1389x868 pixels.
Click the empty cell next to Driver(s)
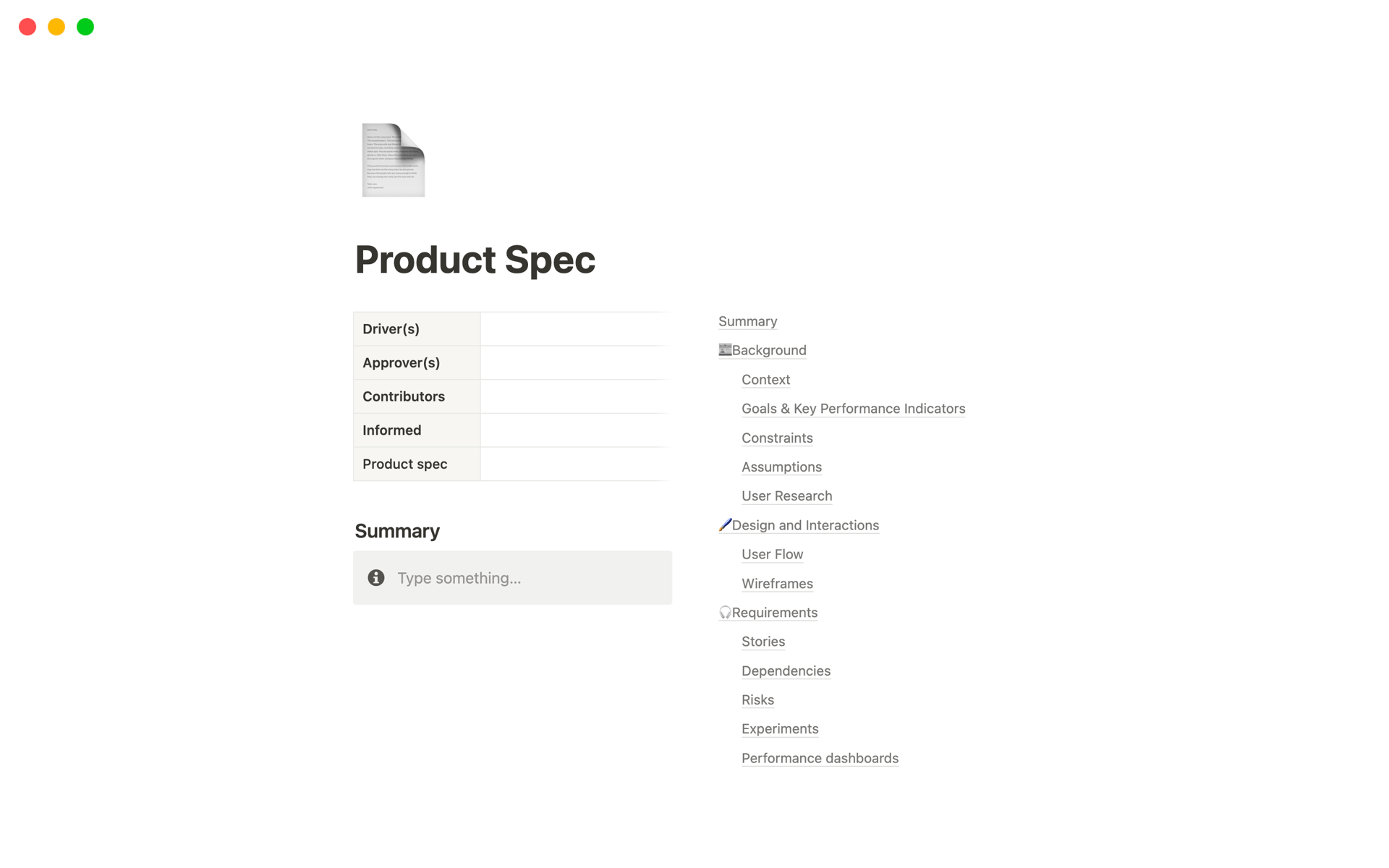(574, 329)
